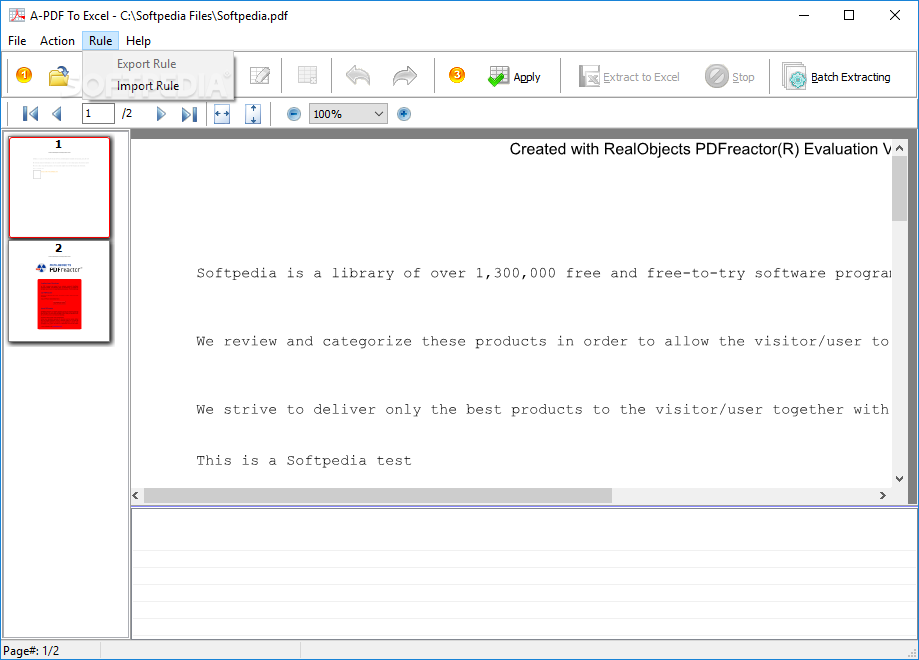Choose Export Rule menu entry
919x660 pixels.
pyautogui.click(x=147, y=64)
